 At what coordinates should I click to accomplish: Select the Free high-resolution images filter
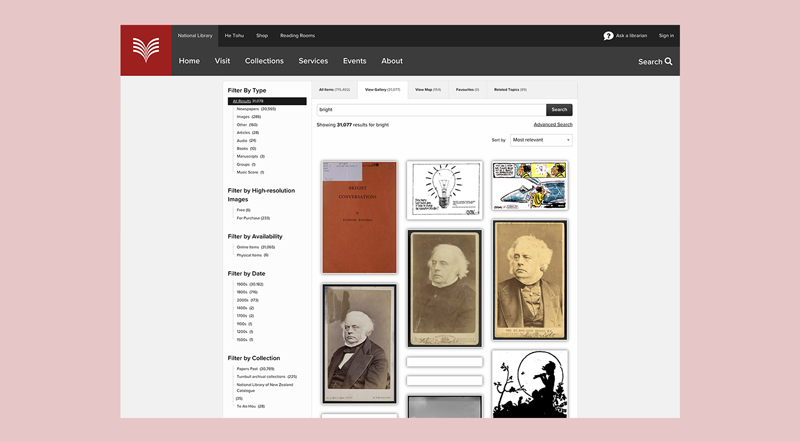coord(243,210)
